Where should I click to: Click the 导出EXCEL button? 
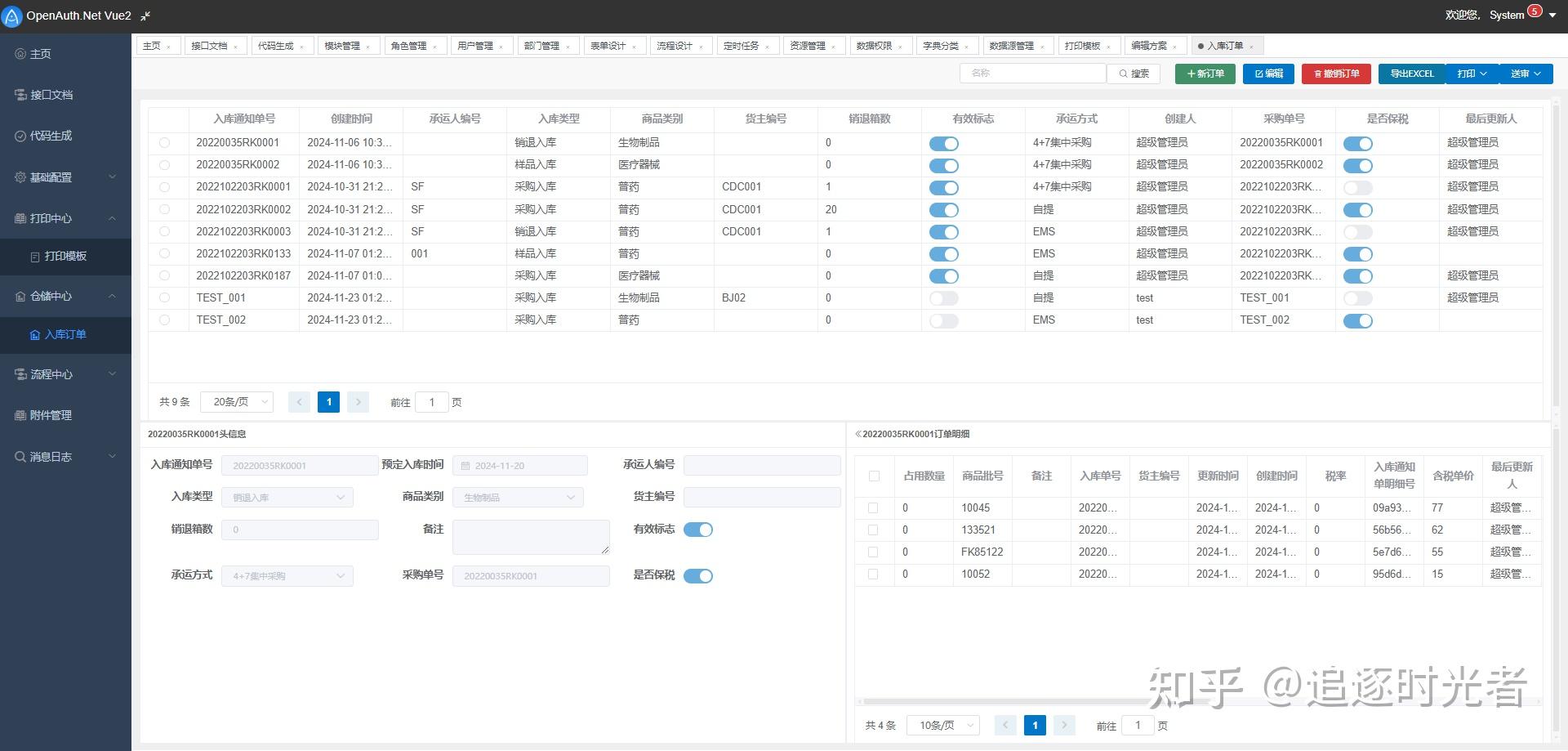[1410, 74]
